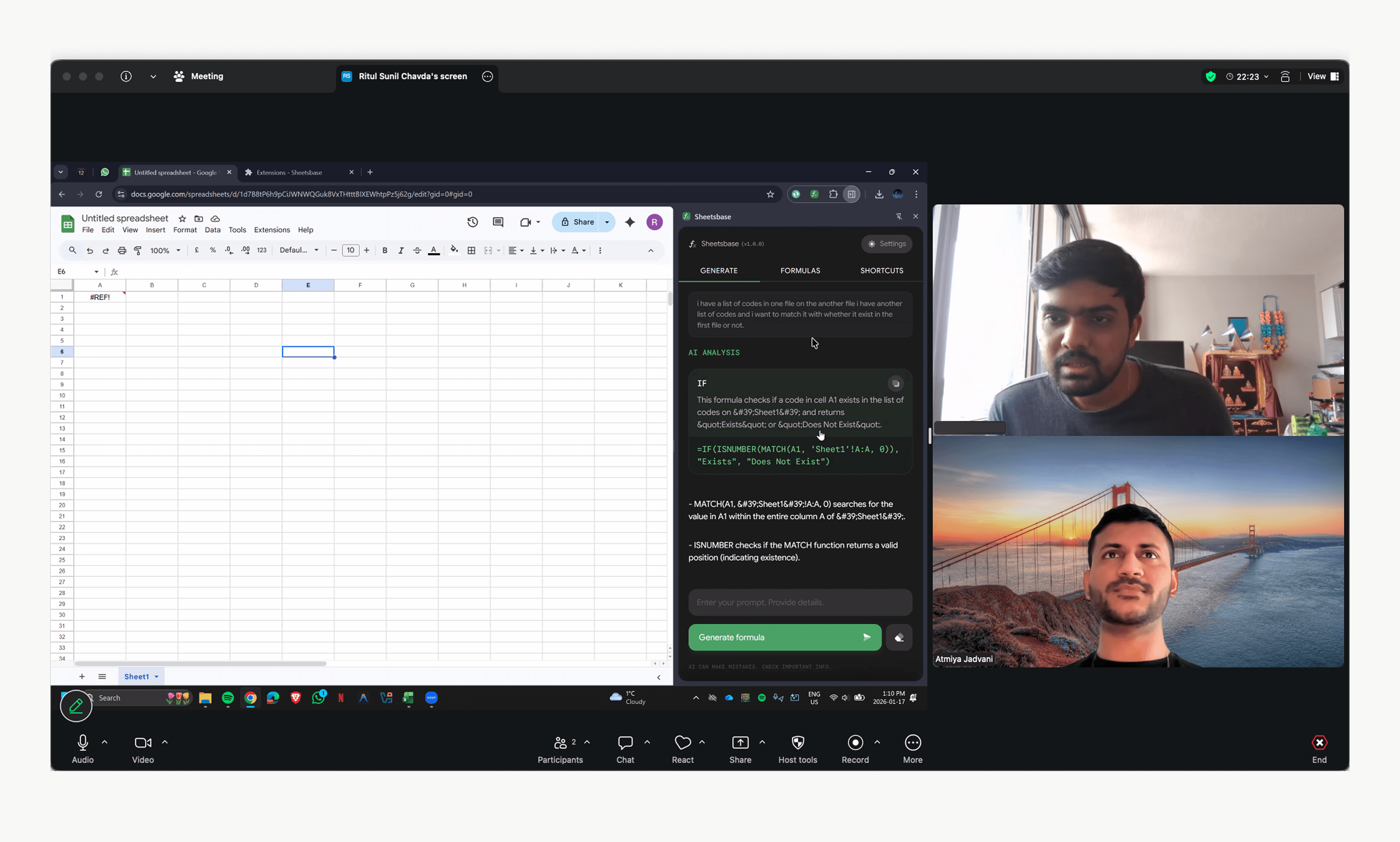Select the paint format tool
Screen dimensions: 1400x842
click(x=138, y=250)
